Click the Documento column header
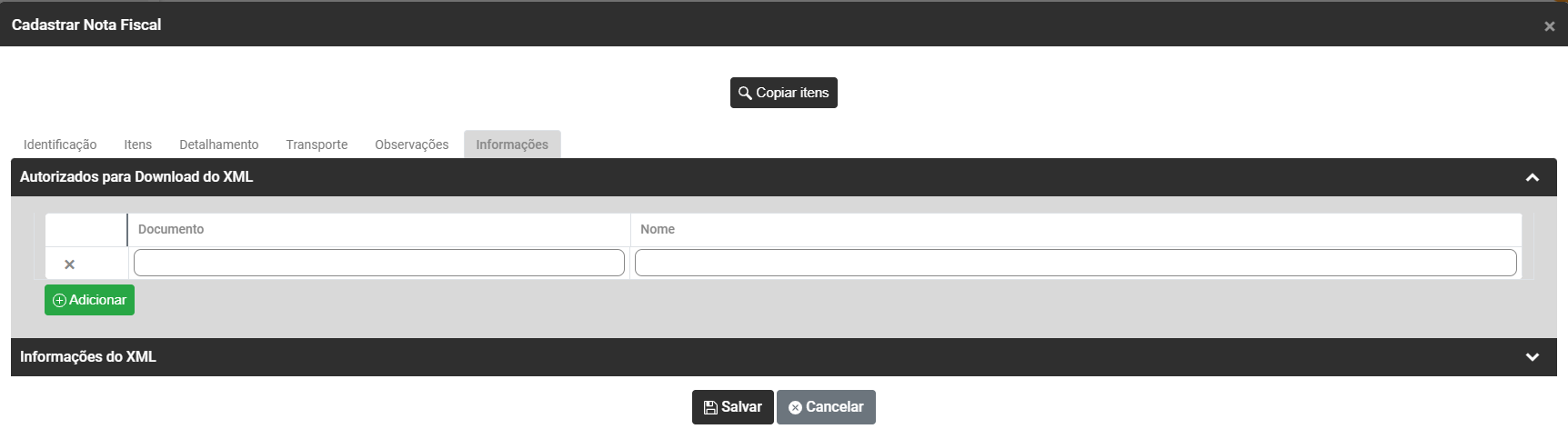Image resolution: width=1568 pixels, height=439 pixels. click(x=171, y=230)
